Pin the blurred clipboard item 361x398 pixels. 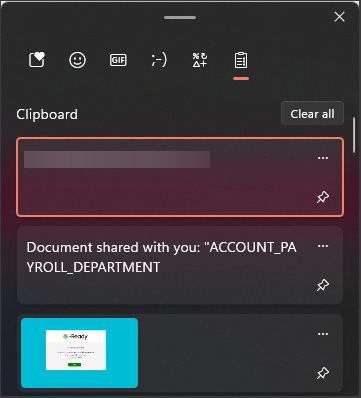[x=323, y=197]
